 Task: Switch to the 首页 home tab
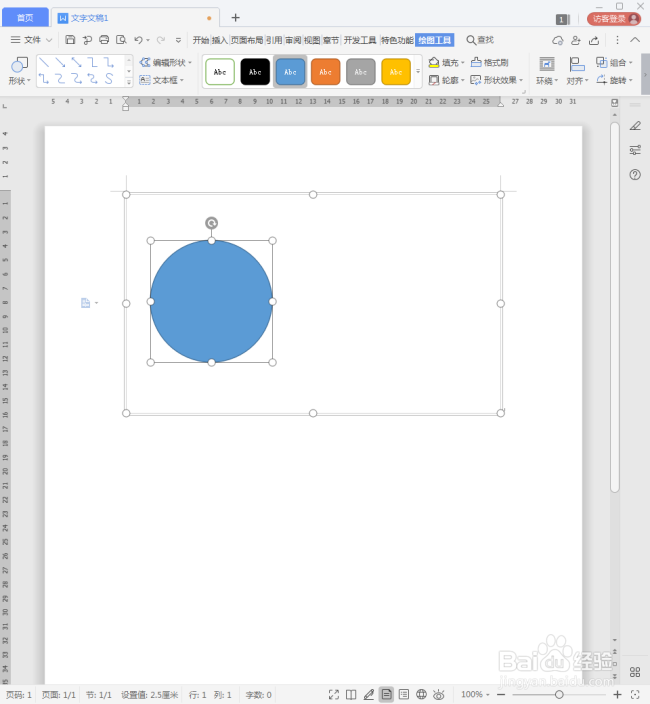coord(25,18)
